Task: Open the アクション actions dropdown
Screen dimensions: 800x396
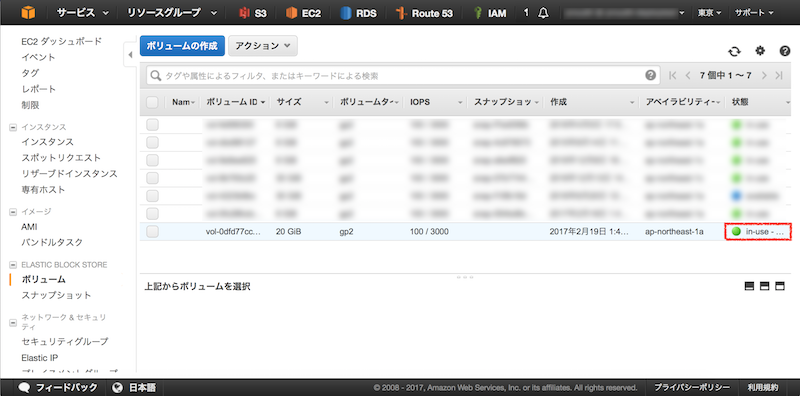Action: tap(263, 45)
